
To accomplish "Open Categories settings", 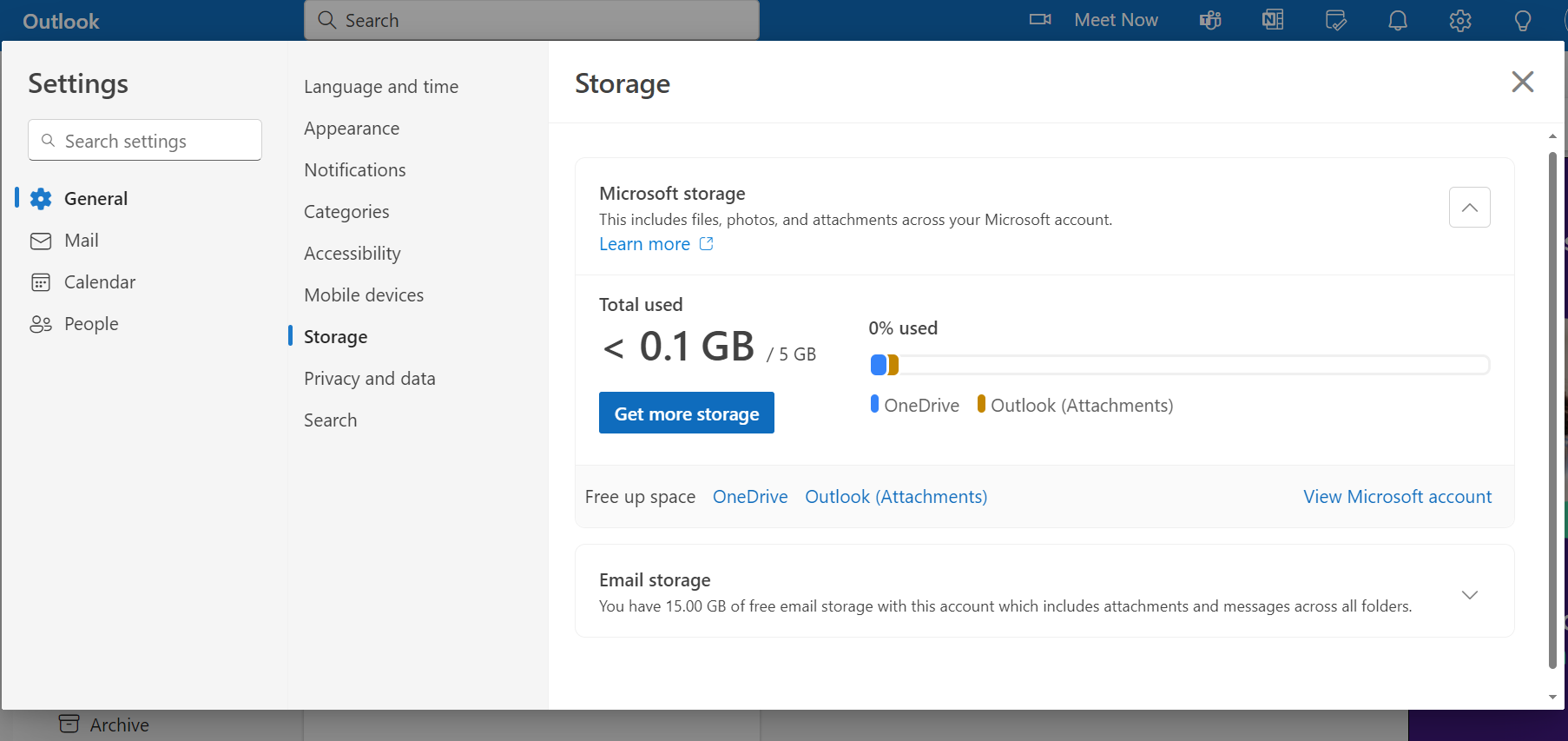I will click(x=346, y=212).
